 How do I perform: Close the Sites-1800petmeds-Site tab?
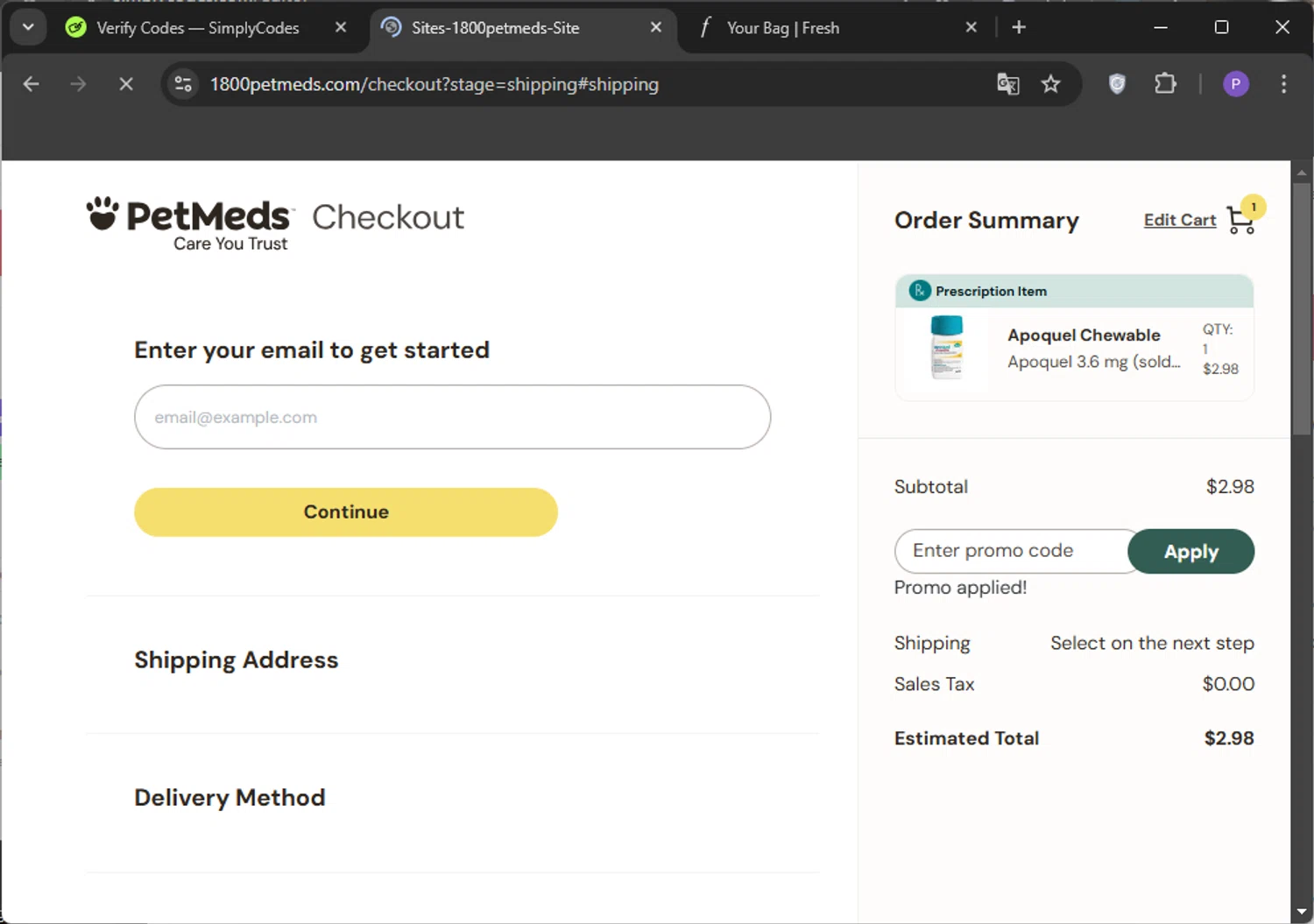pyautogui.click(x=656, y=27)
